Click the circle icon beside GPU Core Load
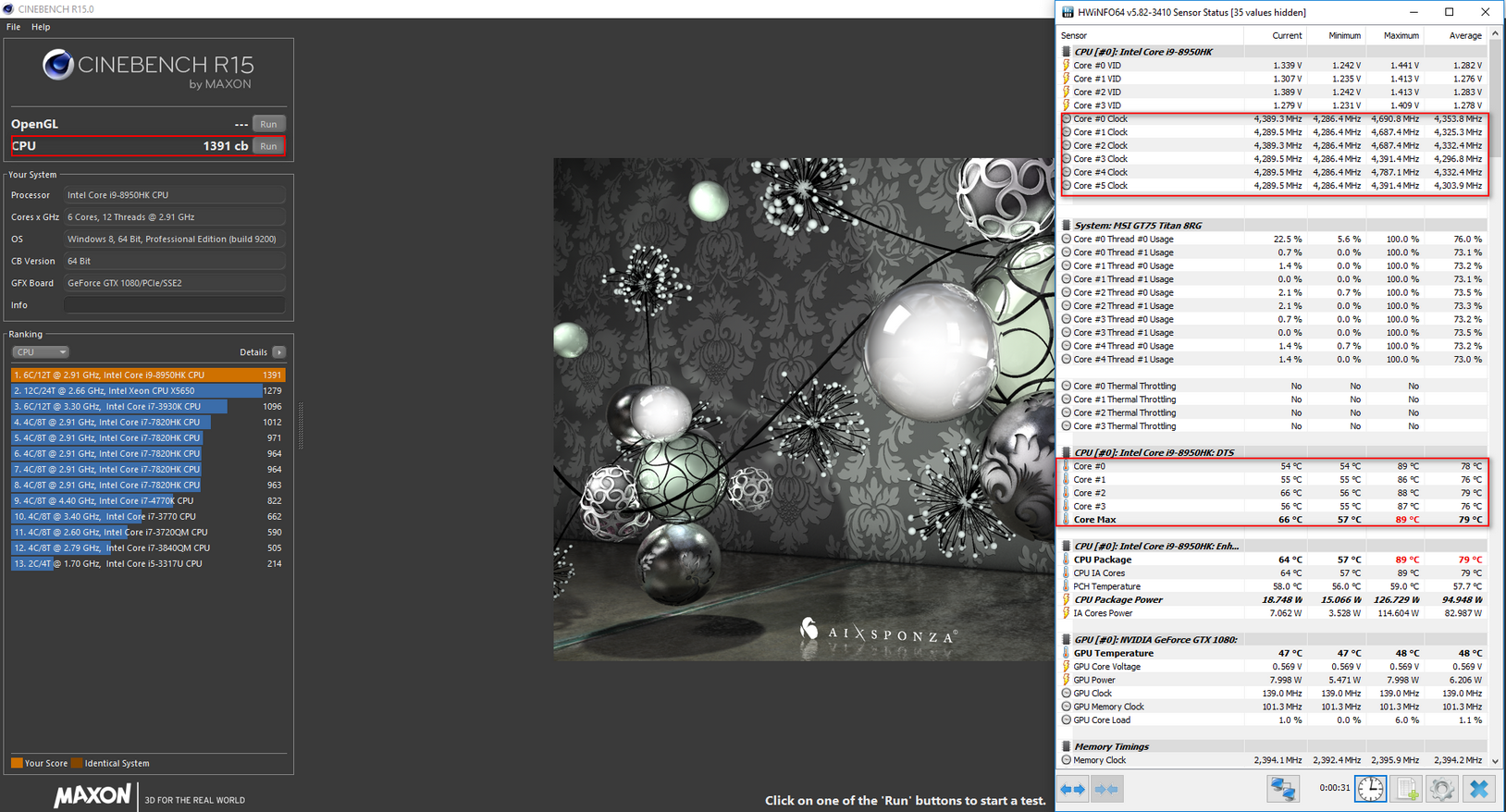The image size is (1506, 812). (1066, 720)
